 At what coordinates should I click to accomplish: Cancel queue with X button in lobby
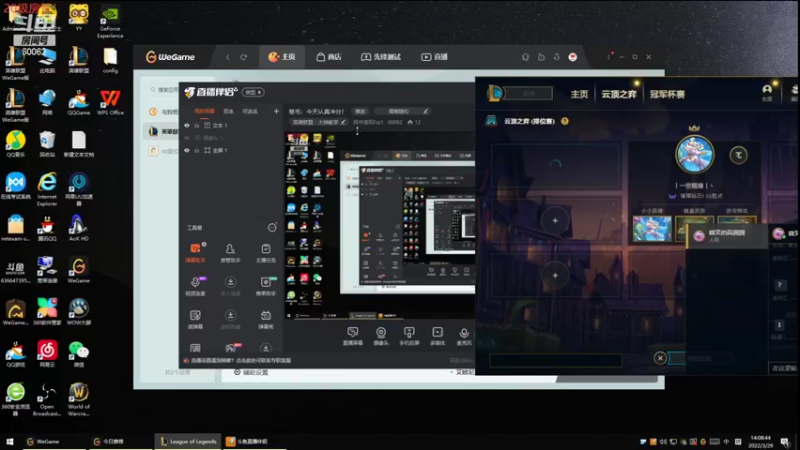click(660, 358)
